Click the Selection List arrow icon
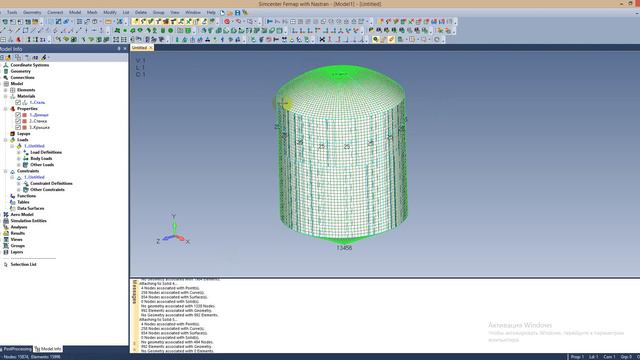This screenshot has height=360, width=640. [x=6, y=264]
